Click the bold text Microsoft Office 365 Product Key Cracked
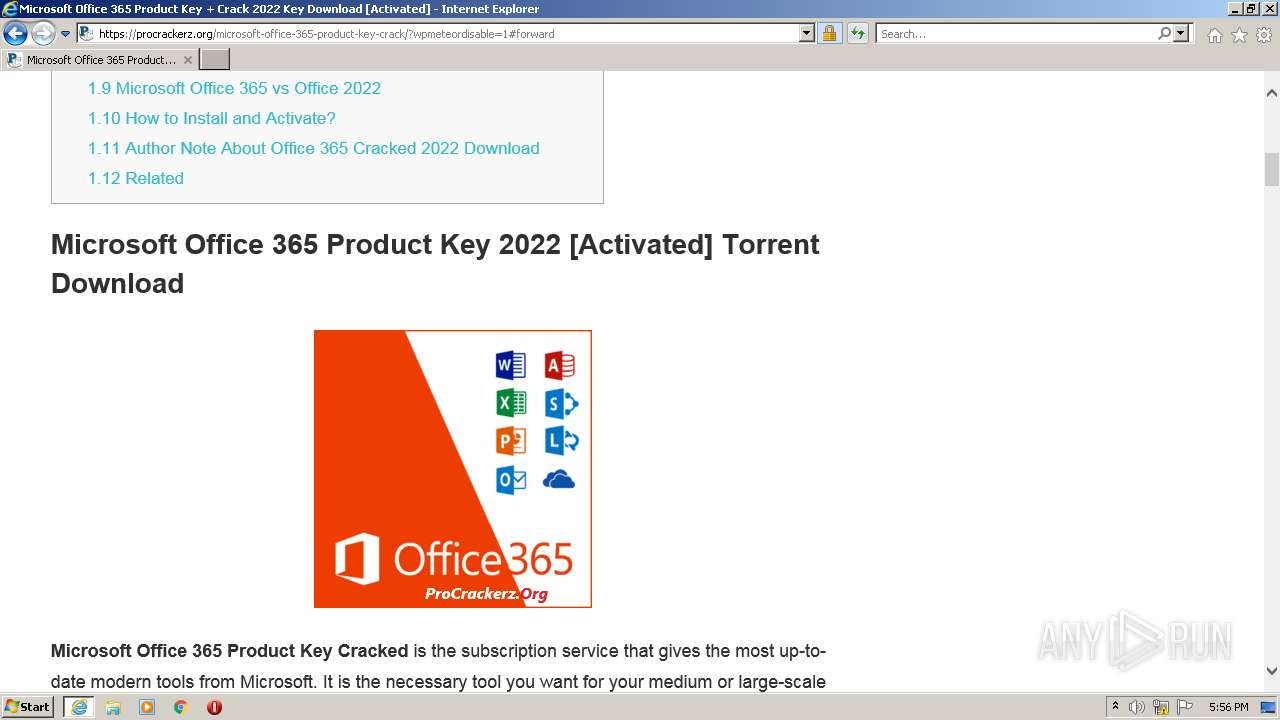This screenshot has height=720, width=1280. (x=229, y=651)
